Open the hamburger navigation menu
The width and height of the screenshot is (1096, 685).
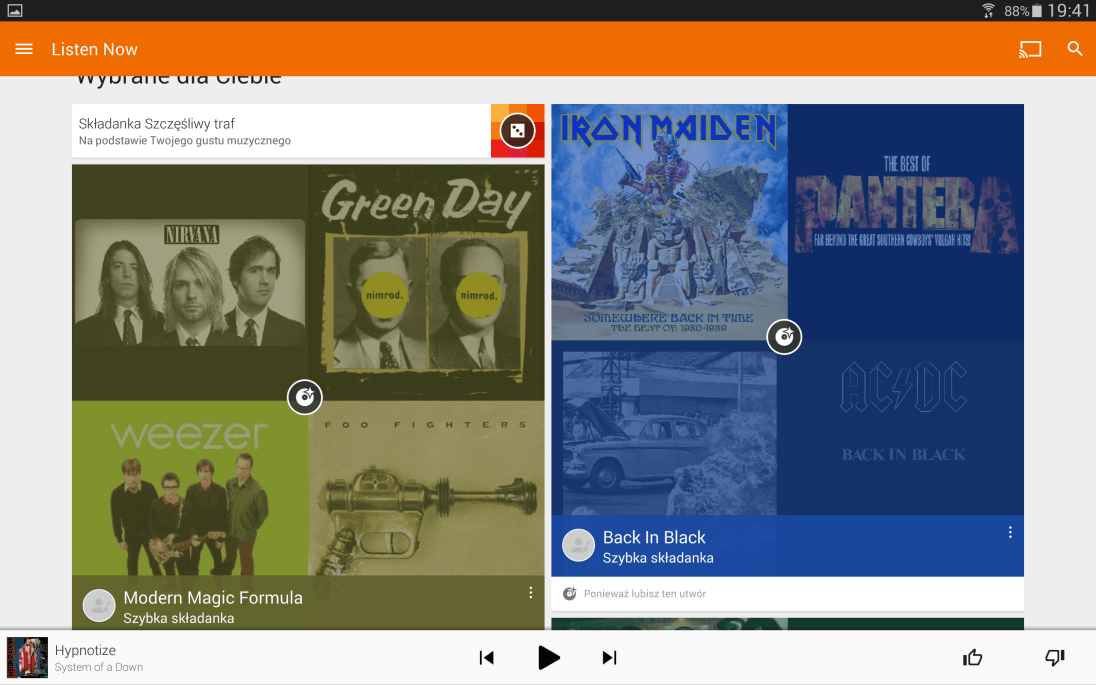point(24,49)
